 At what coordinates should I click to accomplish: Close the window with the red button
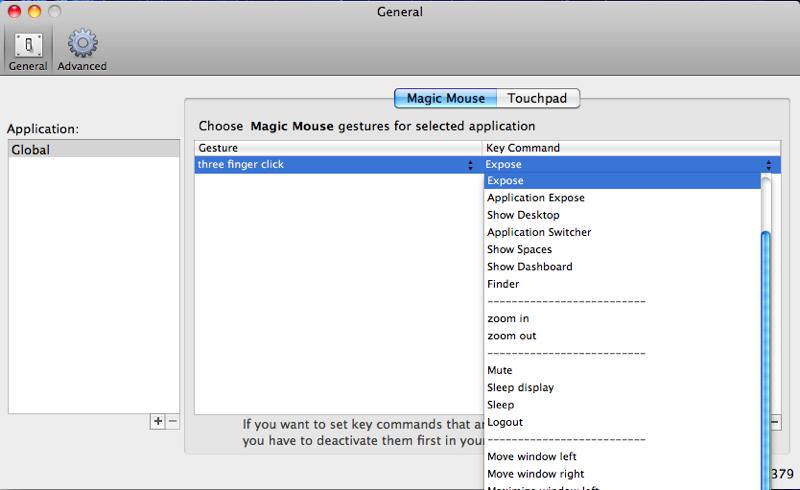click(x=14, y=11)
